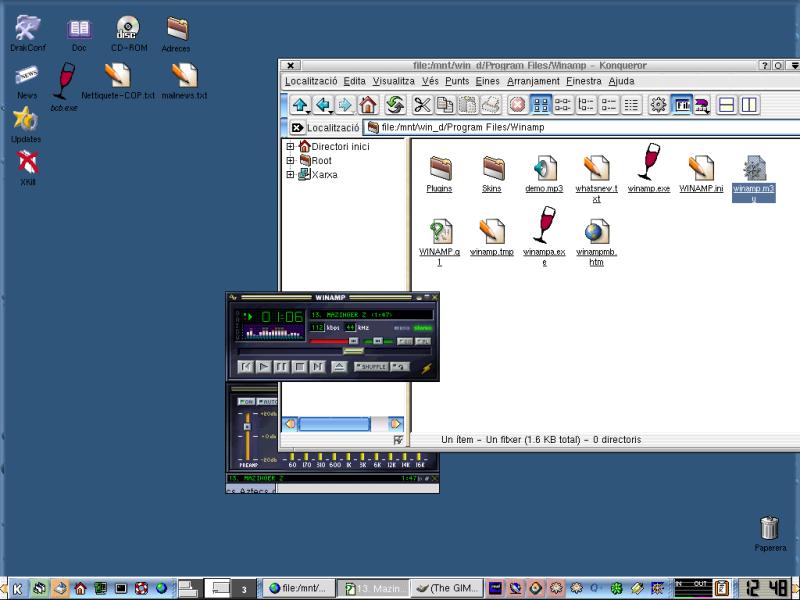This screenshot has width=800, height=600.
Task: Select the winamp.m3u file
Action: [754, 179]
